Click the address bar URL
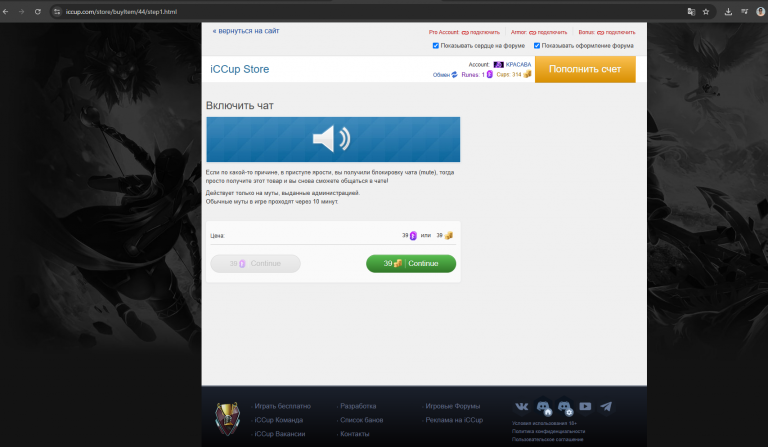Image resolution: width=768 pixels, height=447 pixels. tap(121, 12)
